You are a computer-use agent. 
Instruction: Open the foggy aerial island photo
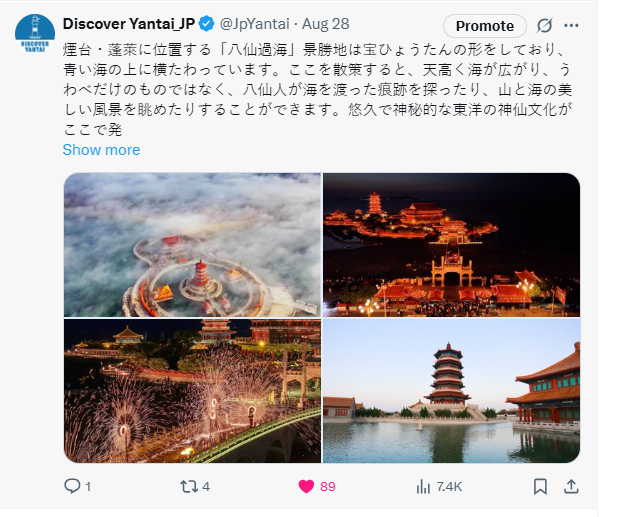[x=192, y=245]
